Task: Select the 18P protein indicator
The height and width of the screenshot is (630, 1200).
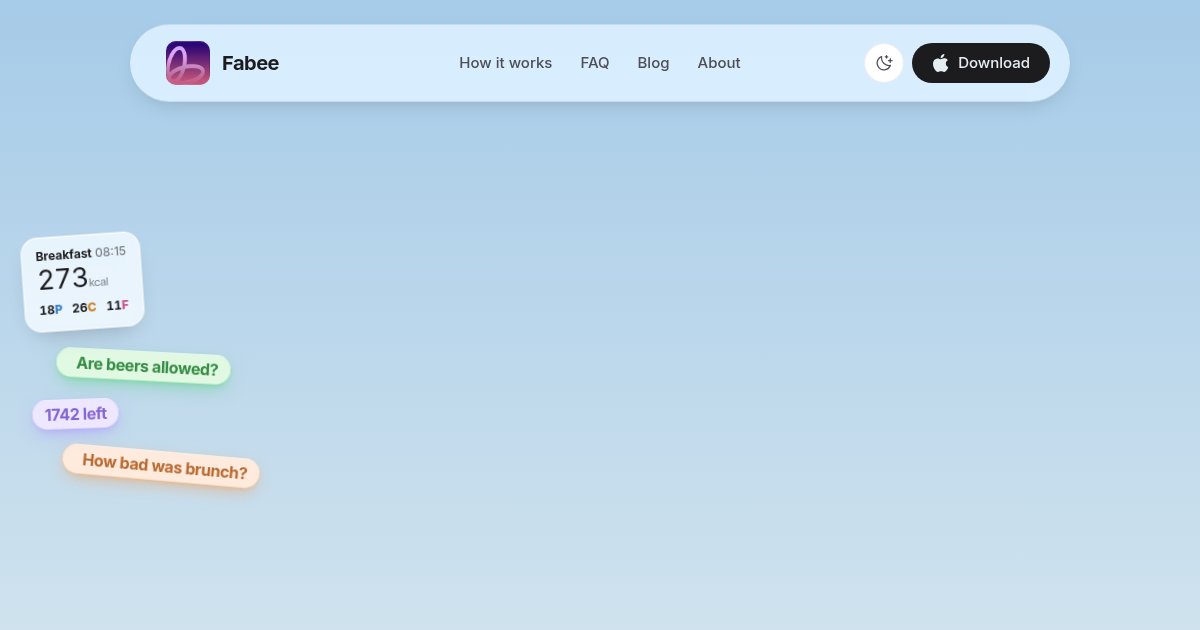Action: pyautogui.click(x=51, y=310)
